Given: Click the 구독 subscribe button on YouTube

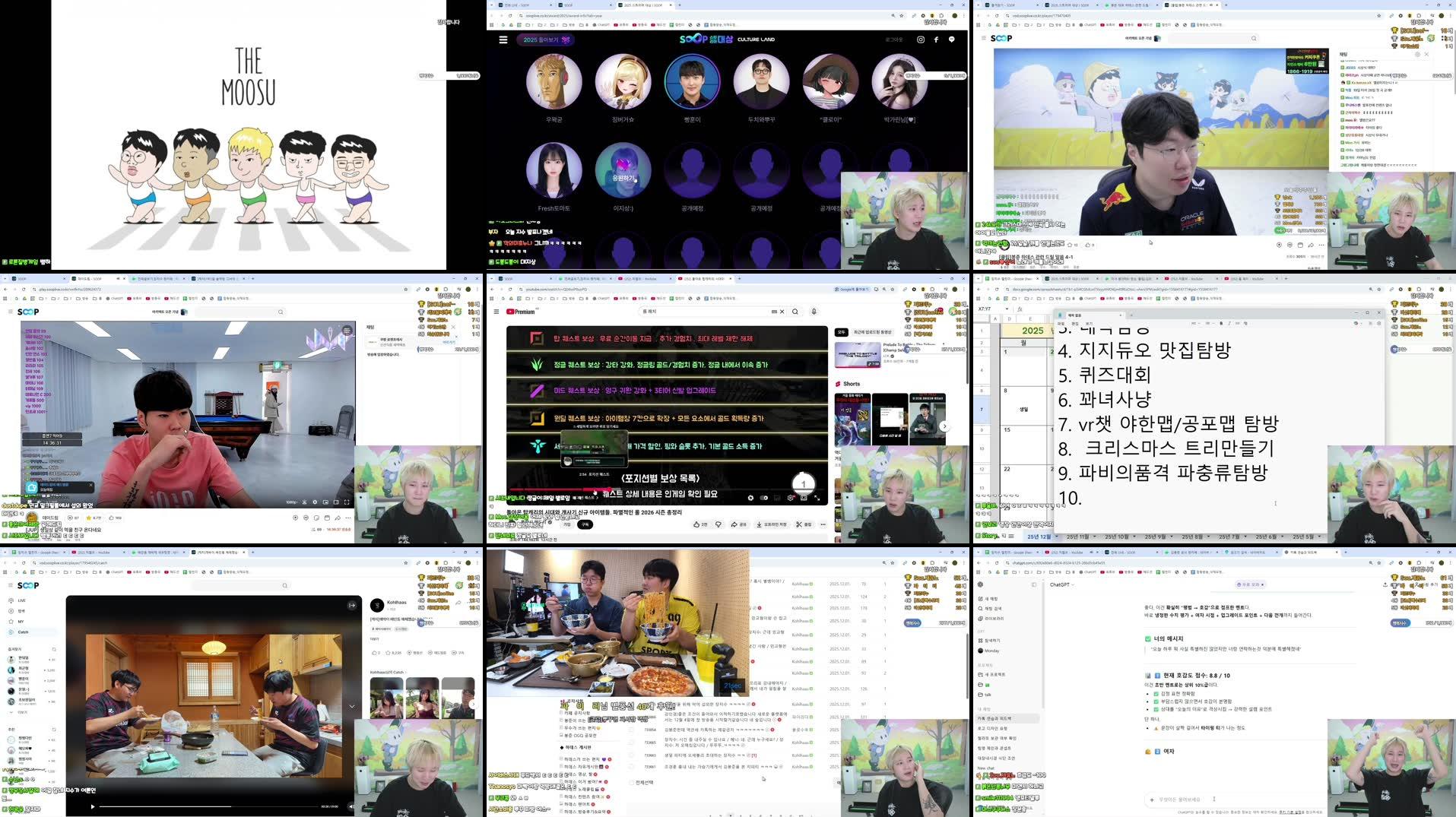Looking at the screenshot, I should (x=585, y=524).
